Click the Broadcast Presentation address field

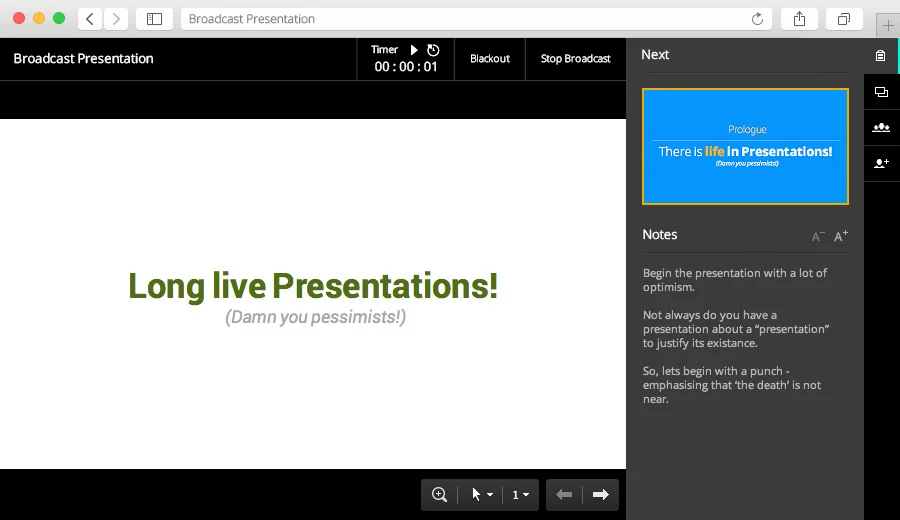point(460,19)
